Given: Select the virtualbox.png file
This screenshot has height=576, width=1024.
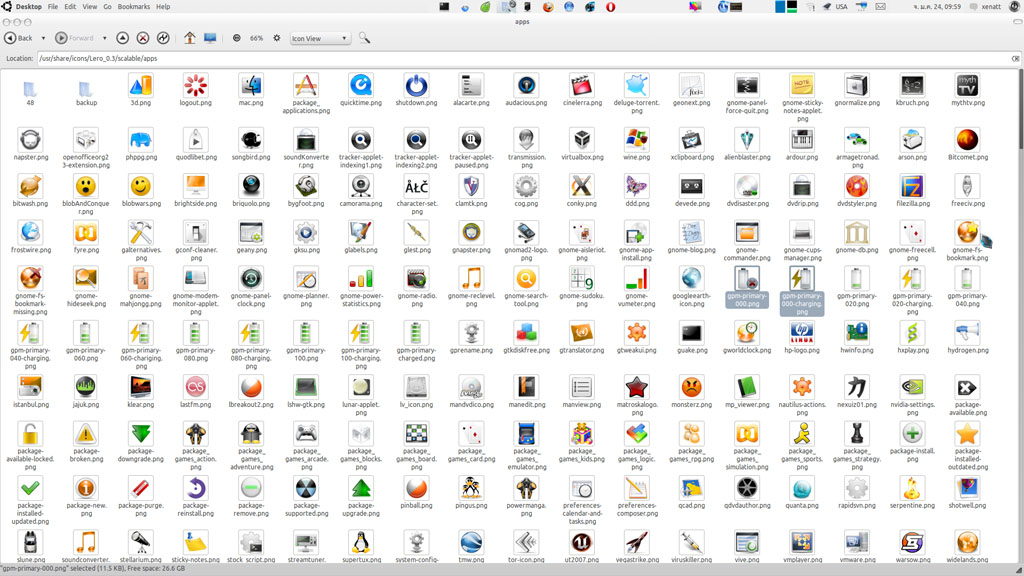Looking at the screenshot, I should tap(581, 144).
